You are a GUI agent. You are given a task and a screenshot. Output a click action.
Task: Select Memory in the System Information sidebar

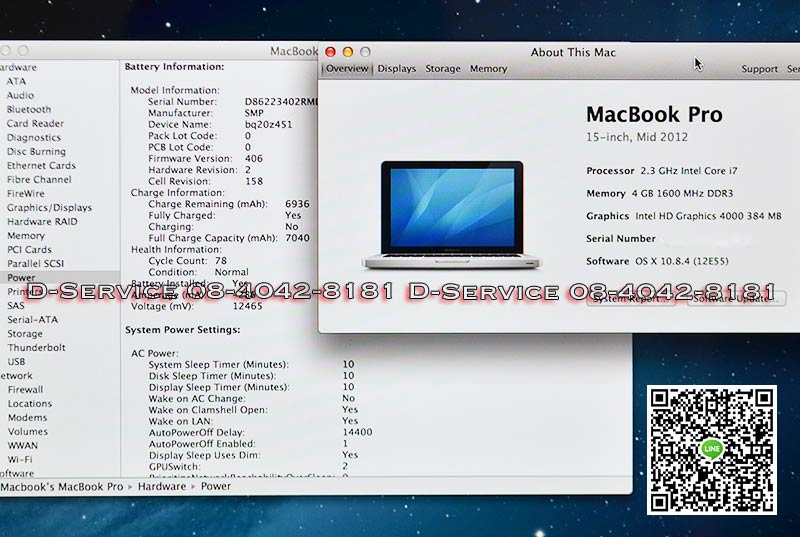tap(26, 236)
